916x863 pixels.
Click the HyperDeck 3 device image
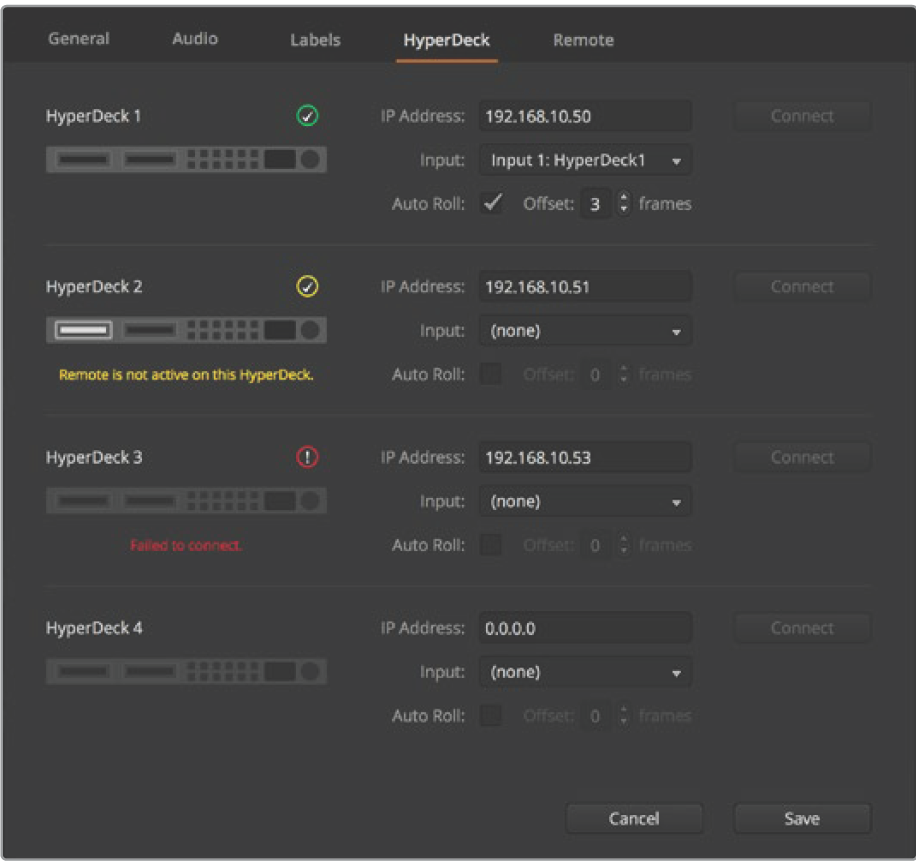(x=186, y=501)
